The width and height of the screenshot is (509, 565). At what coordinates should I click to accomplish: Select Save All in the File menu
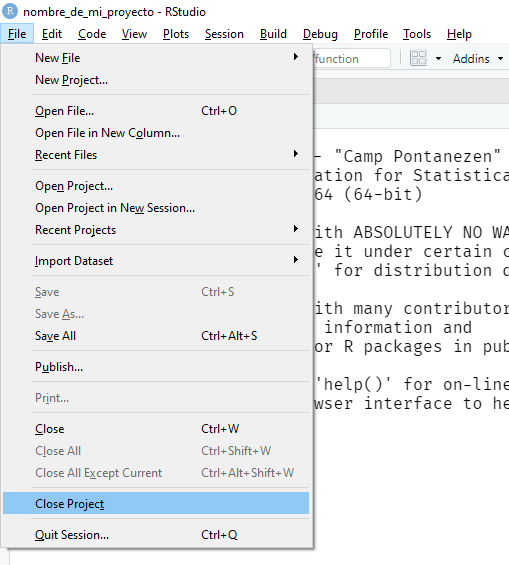[156, 335]
